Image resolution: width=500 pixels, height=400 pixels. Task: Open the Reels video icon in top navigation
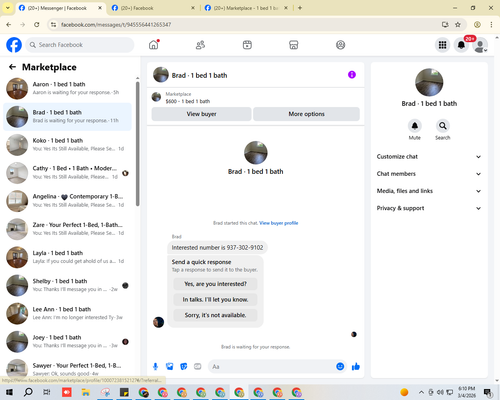[x=247, y=45]
